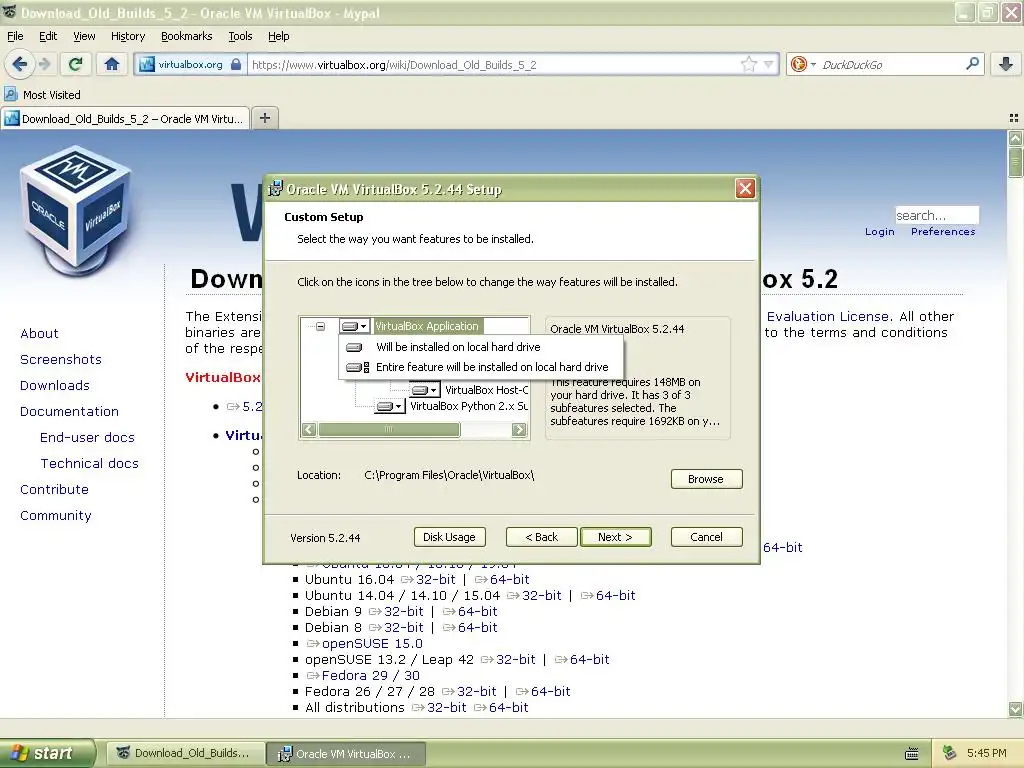Click the VirtualBox cube logo
The image size is (1024, 768).
point(76,209)
